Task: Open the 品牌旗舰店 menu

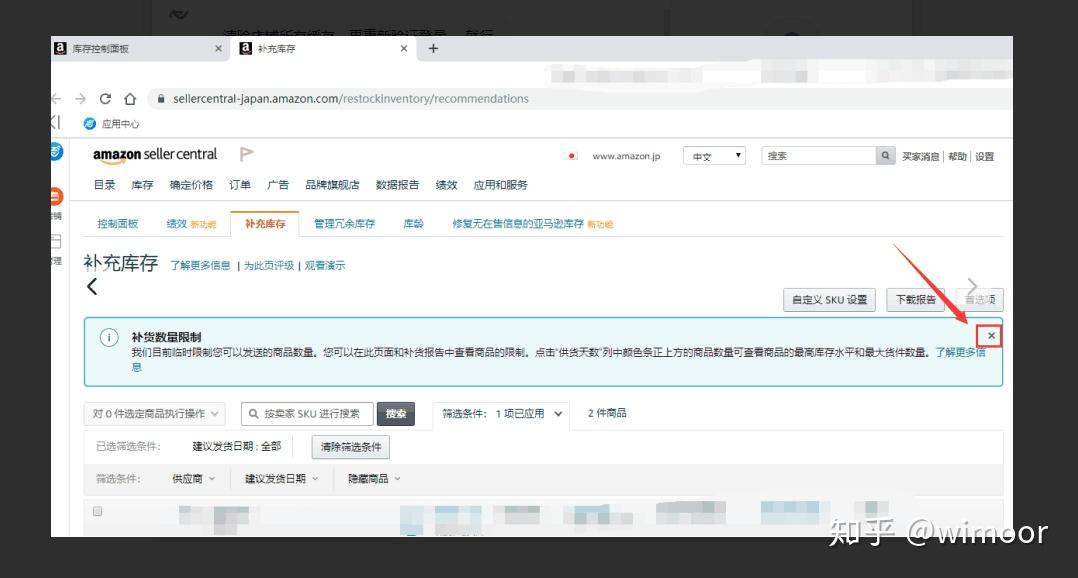Action: (332, 185)
